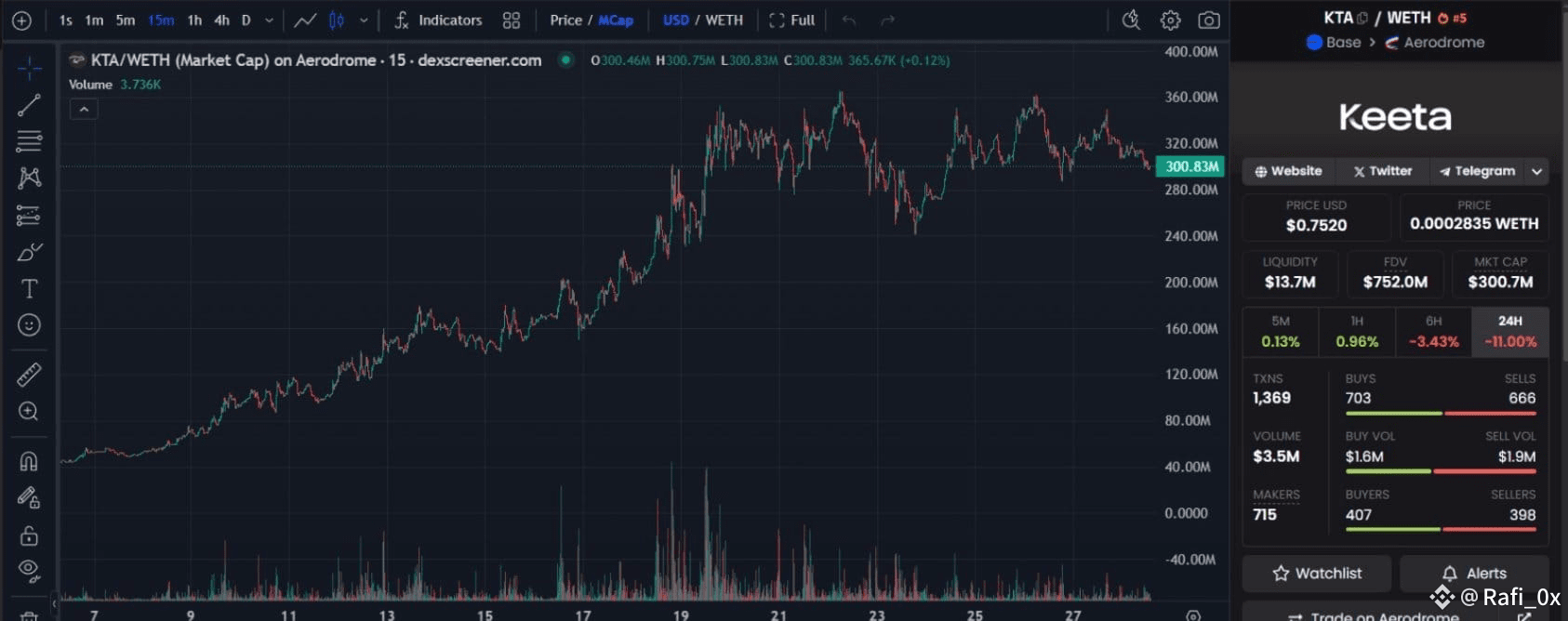This screenshot has width=1568, height=621.
Task: Copy the KTA token address icon
Action: coord(1362,18)
